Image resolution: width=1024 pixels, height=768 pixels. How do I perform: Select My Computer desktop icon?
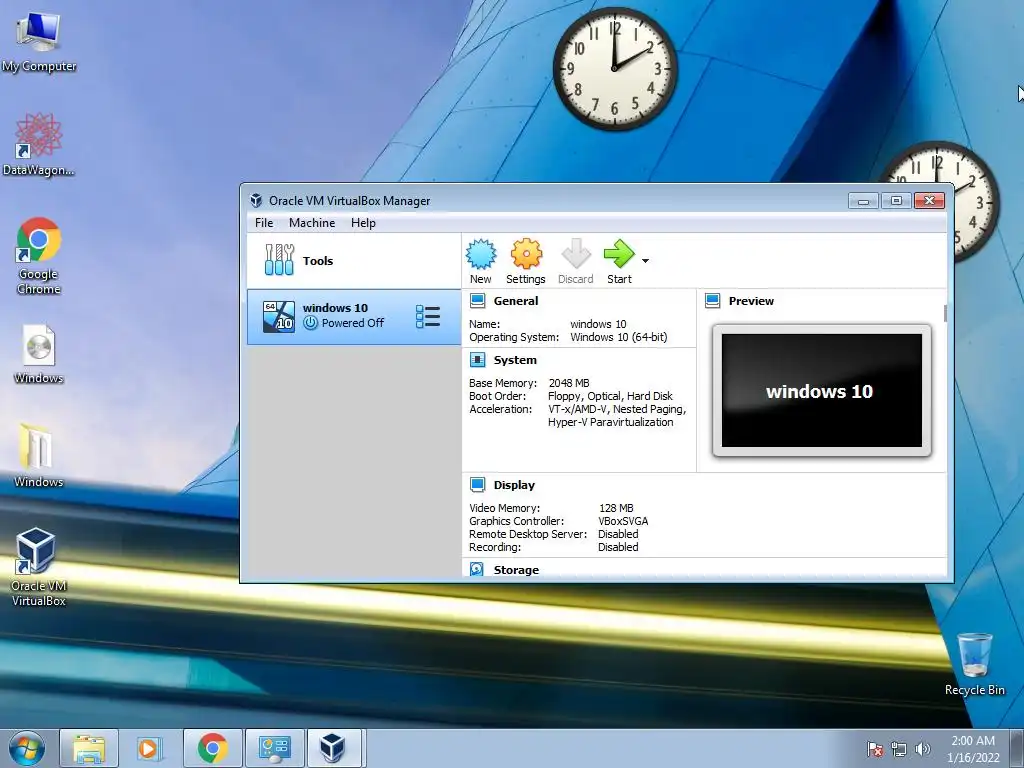tap(39, 42)
